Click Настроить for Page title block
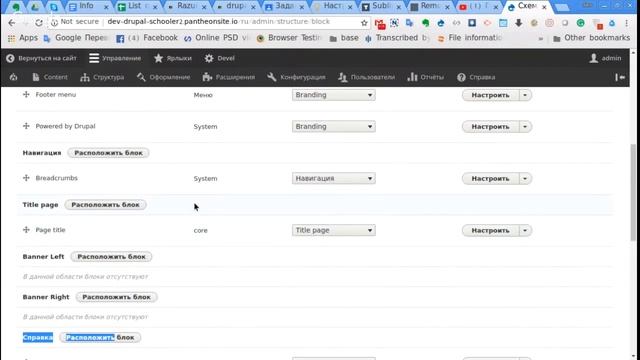The width and height of the screenshot is (640, 360). click(491, 230)
